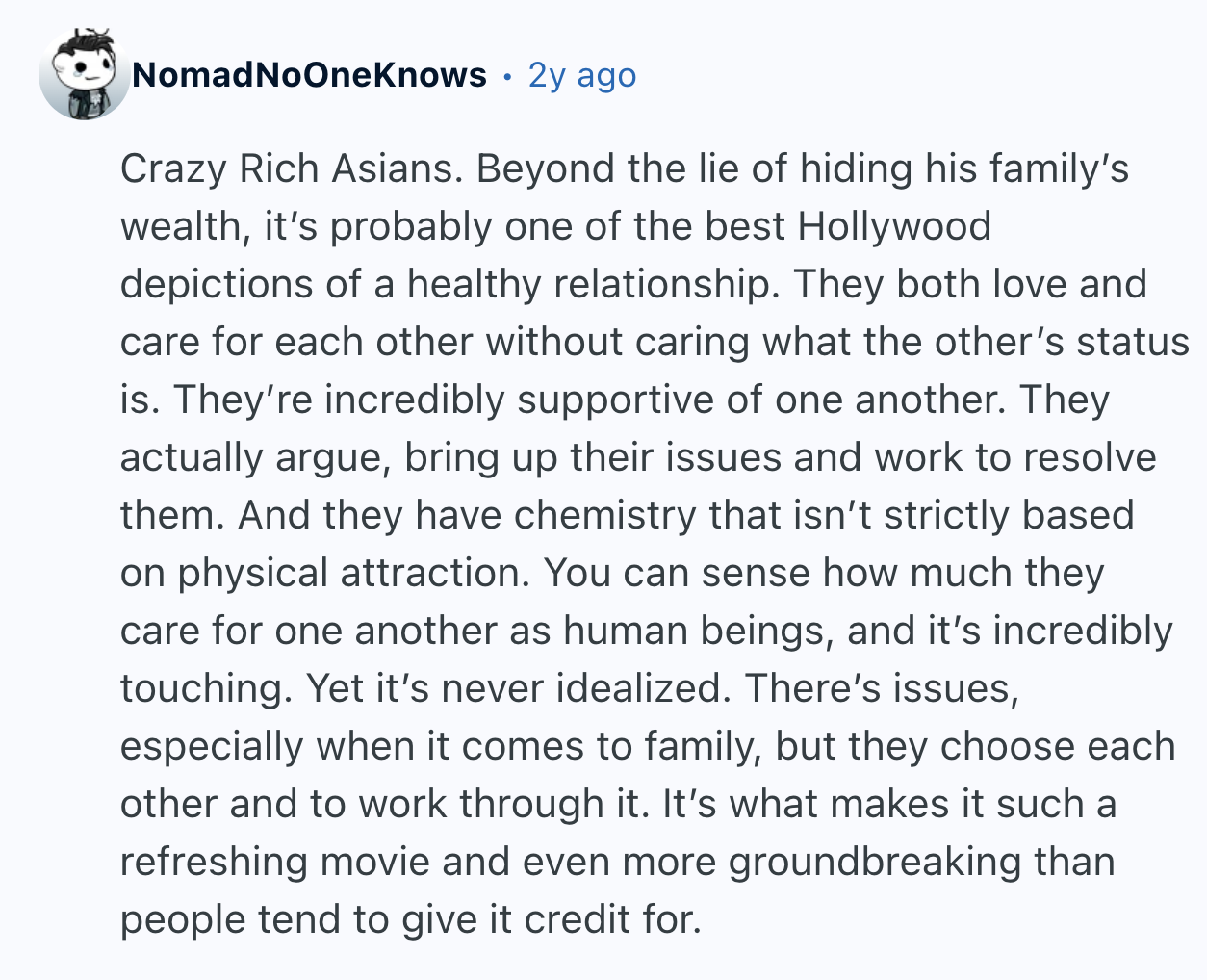Click the word "refreshing" in the comment
This screenshot has height=980, width=1207.
tap(214, 862)
